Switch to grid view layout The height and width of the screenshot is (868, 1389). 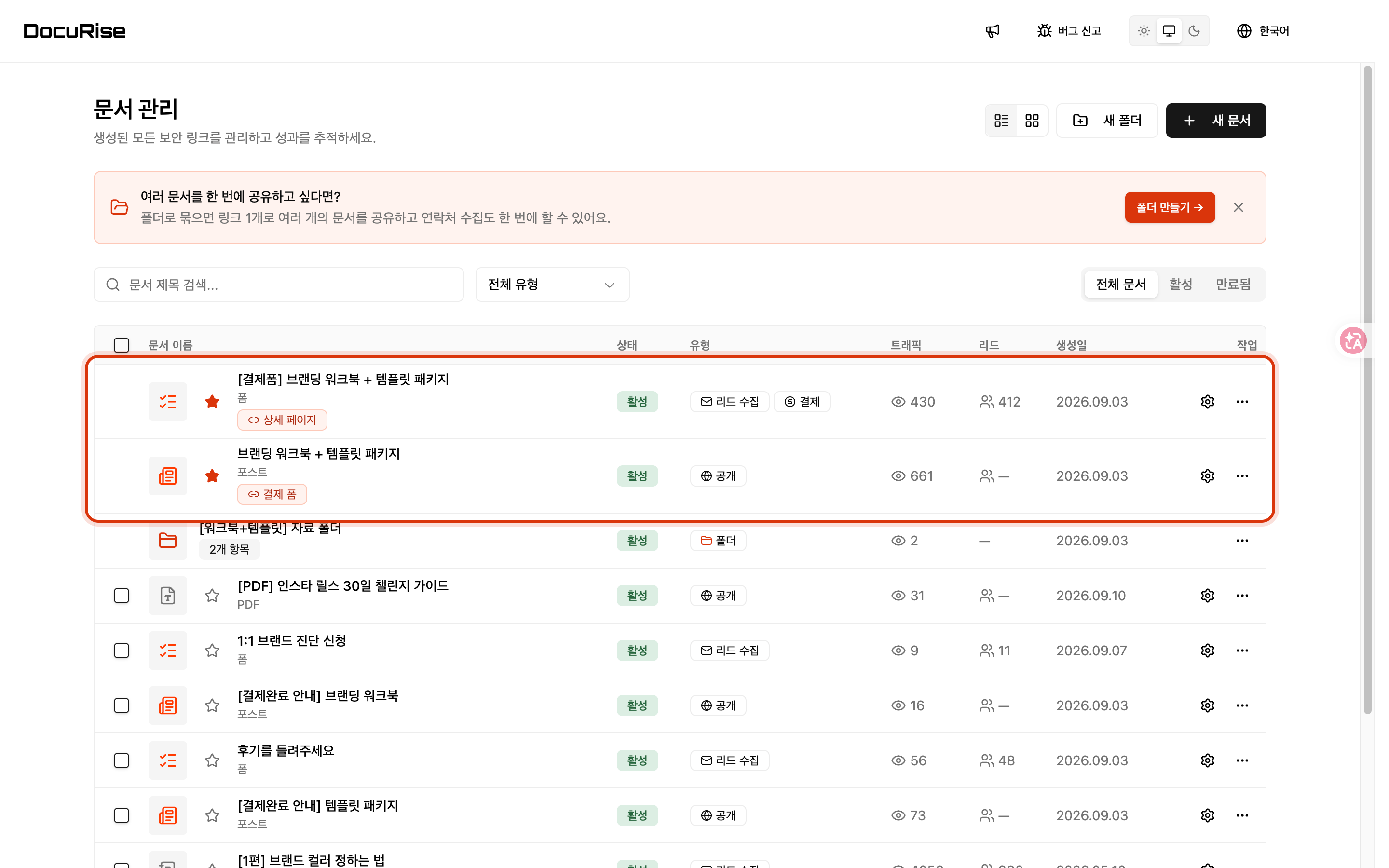(x=1032, y=121)
